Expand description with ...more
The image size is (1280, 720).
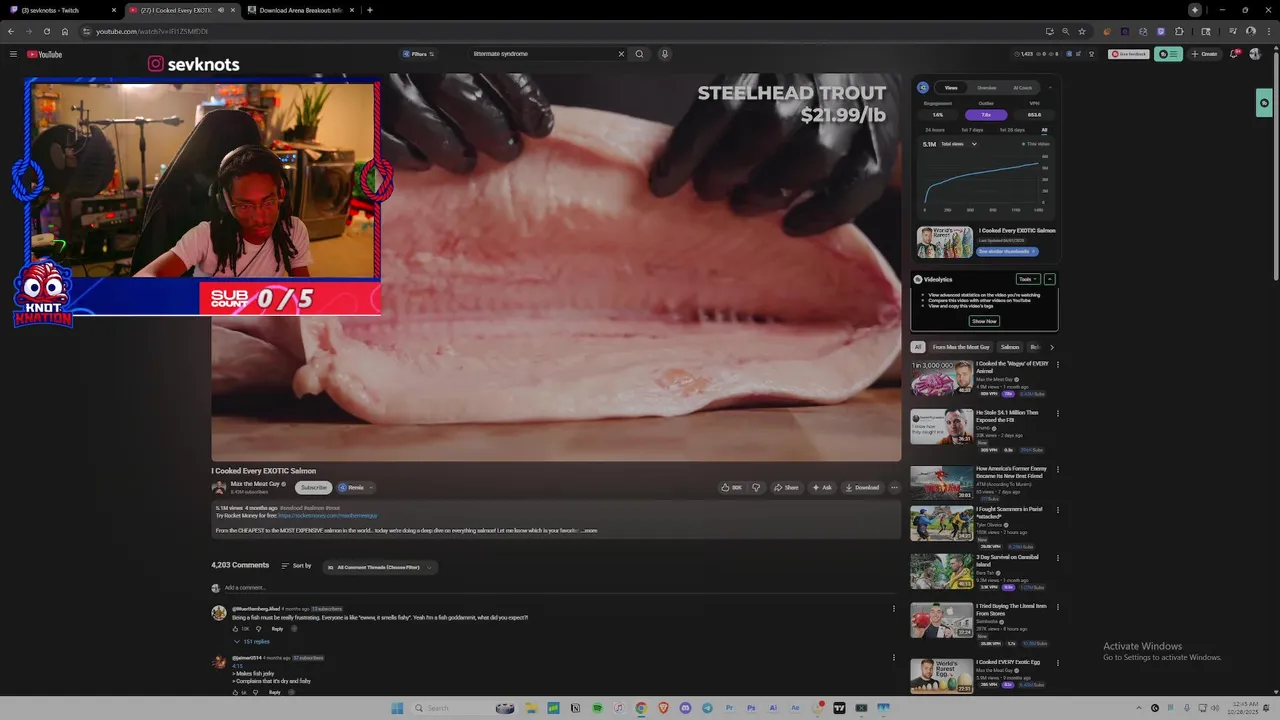(x=589, y=530)
